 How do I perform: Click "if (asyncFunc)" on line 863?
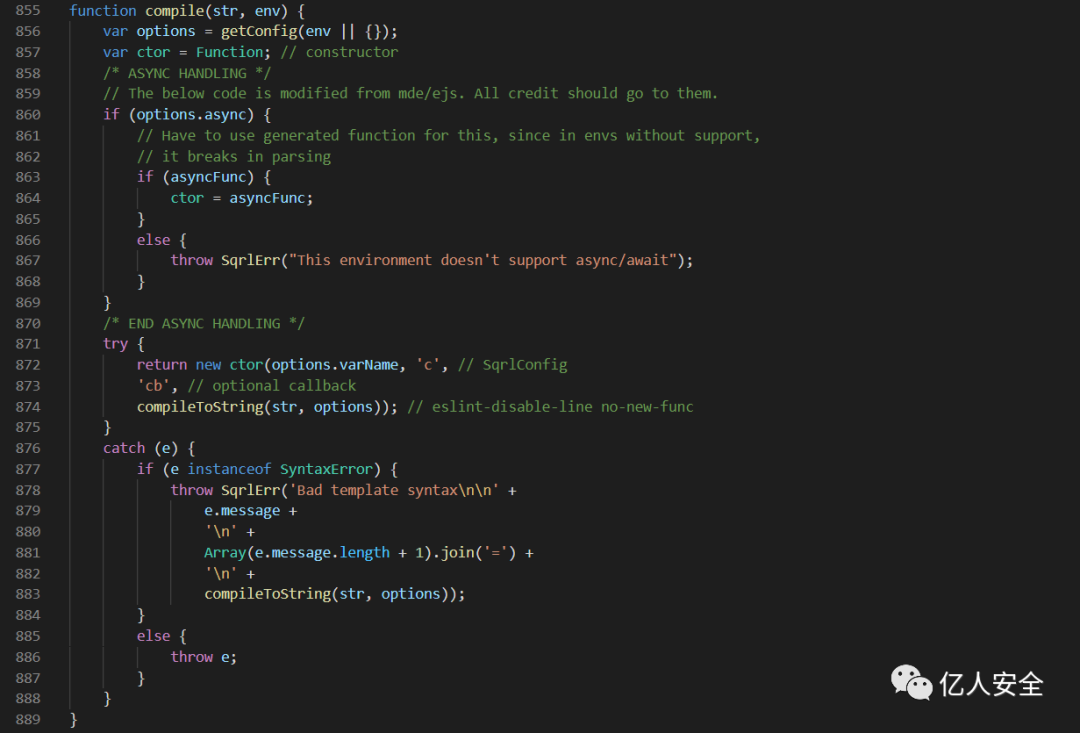(195, 177)
